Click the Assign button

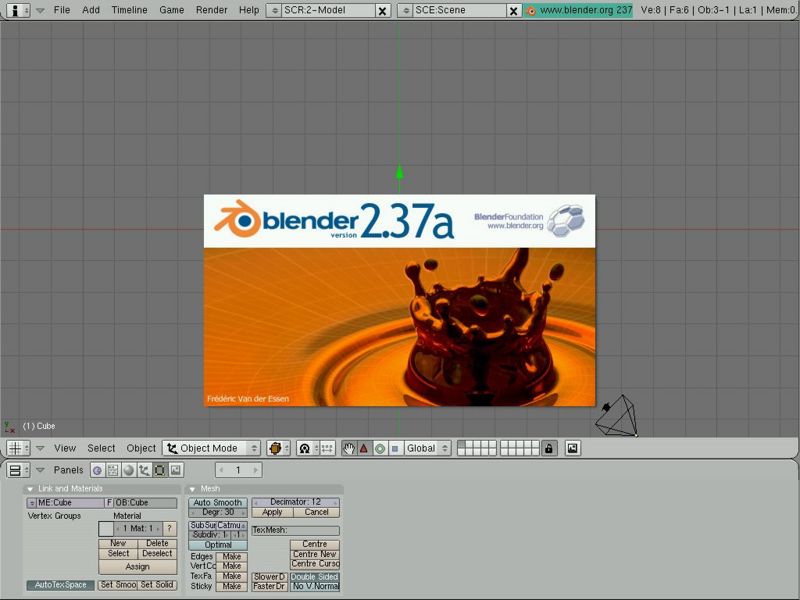coord(137,567)
